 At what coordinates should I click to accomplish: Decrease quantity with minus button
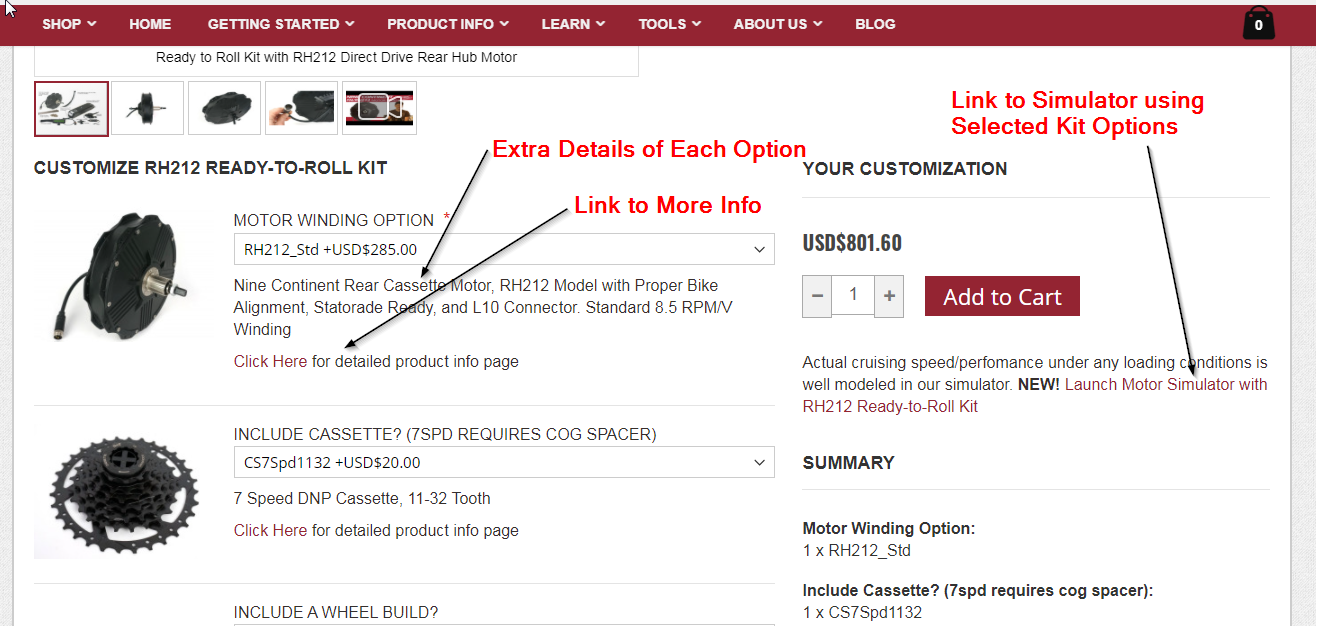point(817,296)
